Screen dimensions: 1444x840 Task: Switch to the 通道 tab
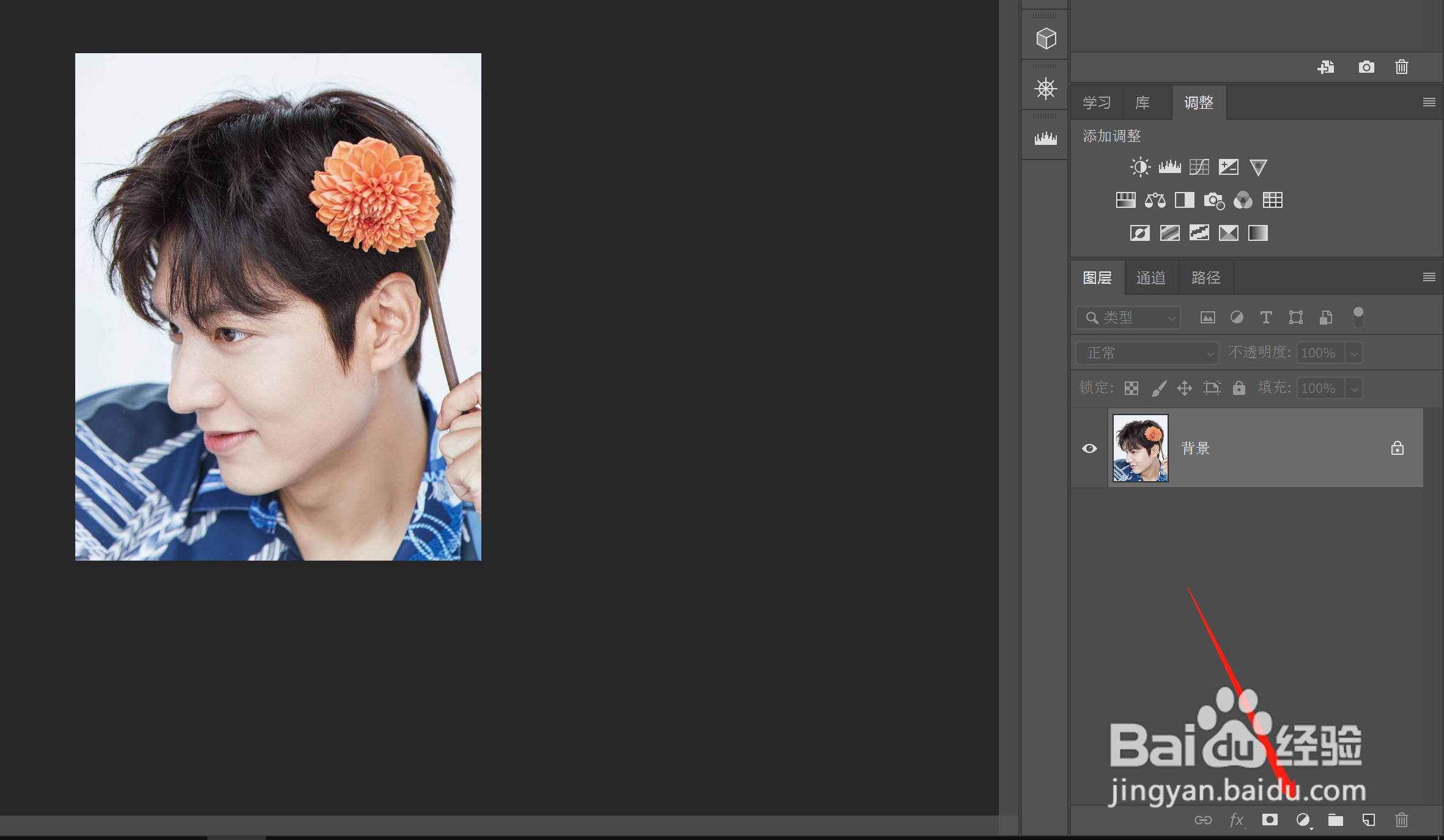1150,278
